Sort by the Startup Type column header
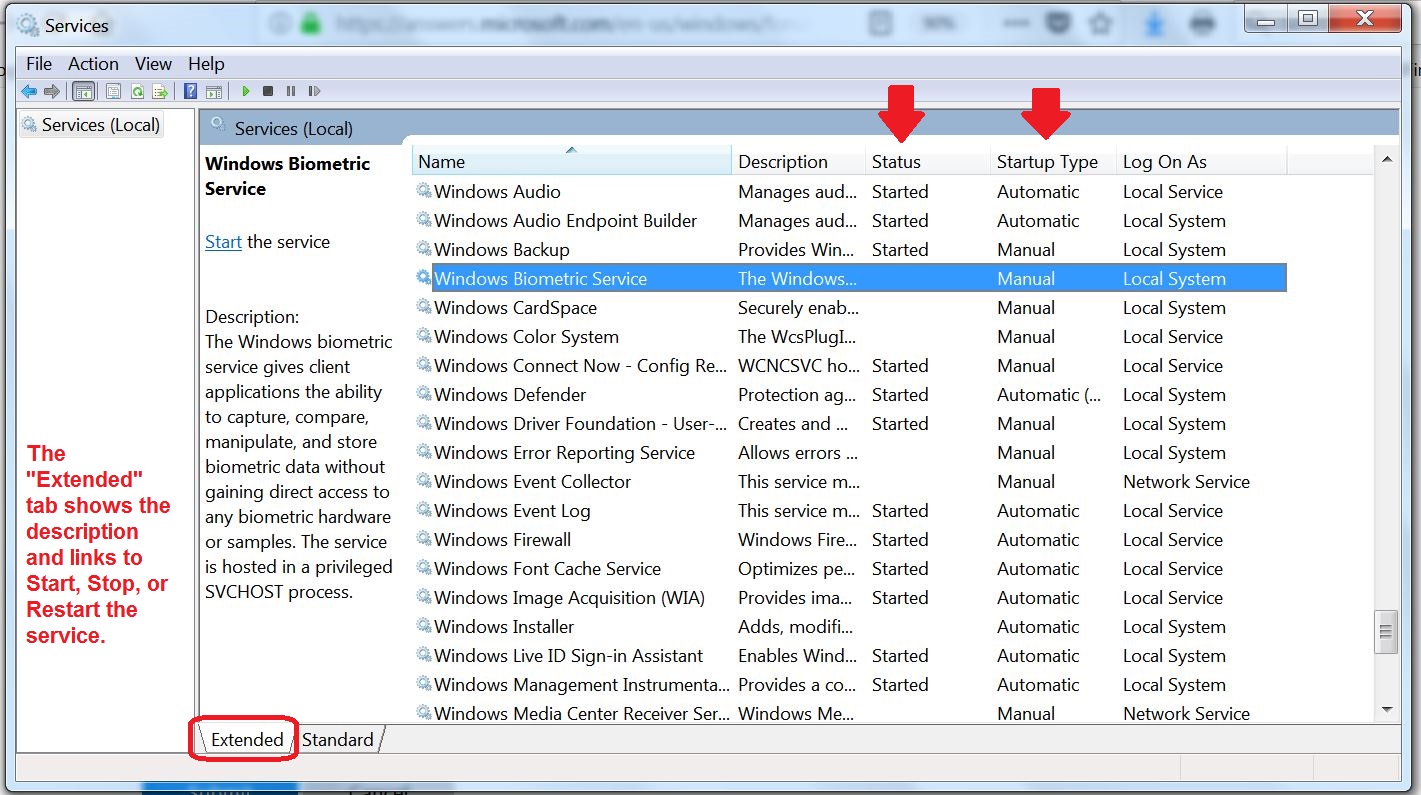Image resolution: width=1421 pixels, height=795 pixels. pyautogui.click(x=1053, y=161)
